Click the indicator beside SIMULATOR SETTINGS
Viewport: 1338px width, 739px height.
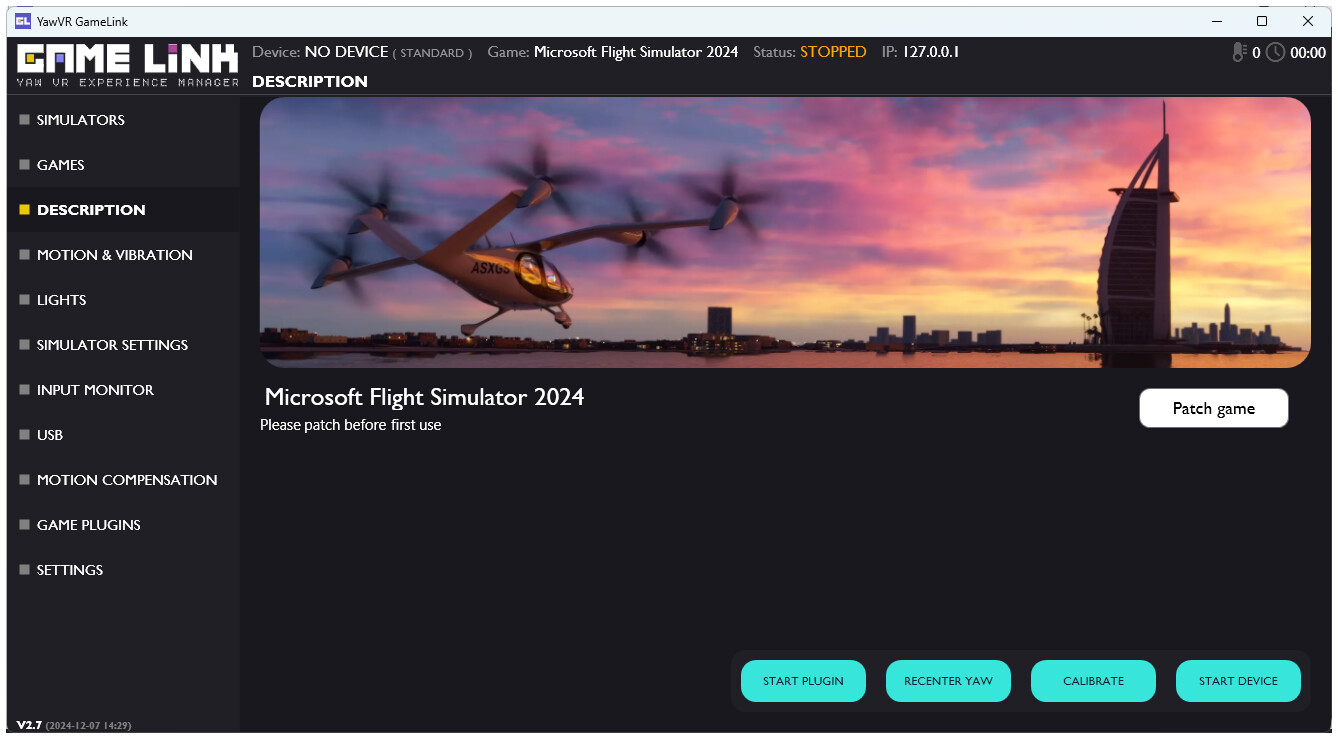[22, 345]
